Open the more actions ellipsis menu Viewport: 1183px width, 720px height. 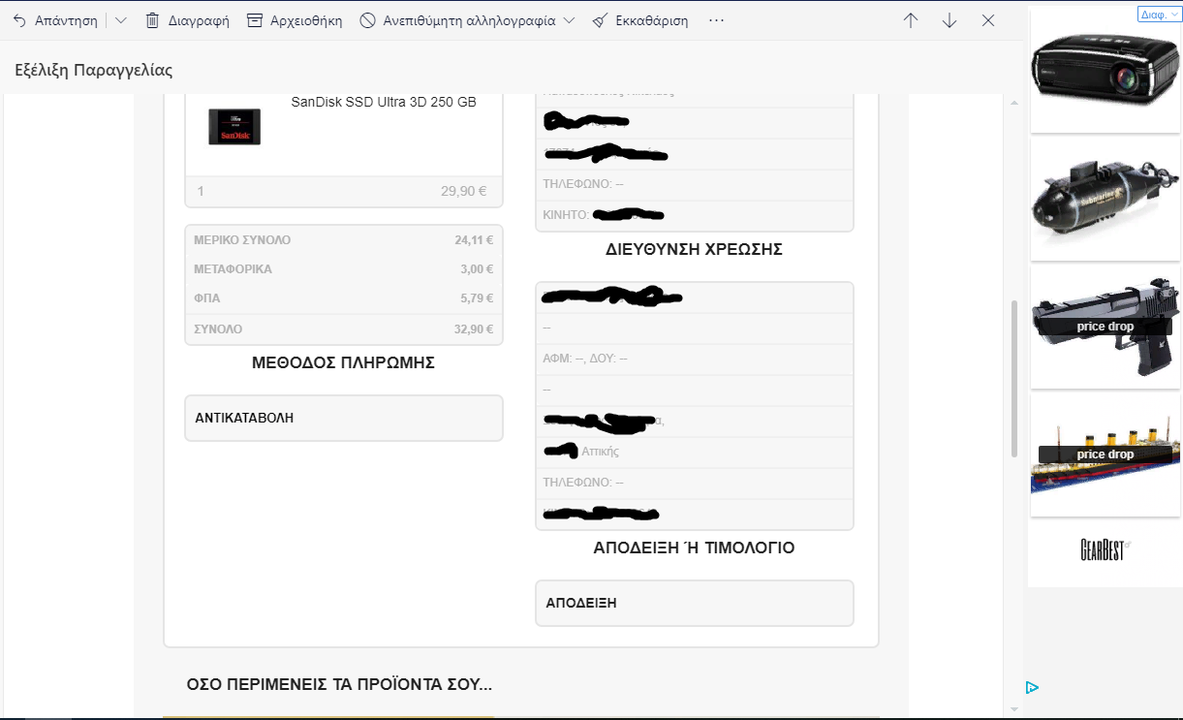[717, 20]
